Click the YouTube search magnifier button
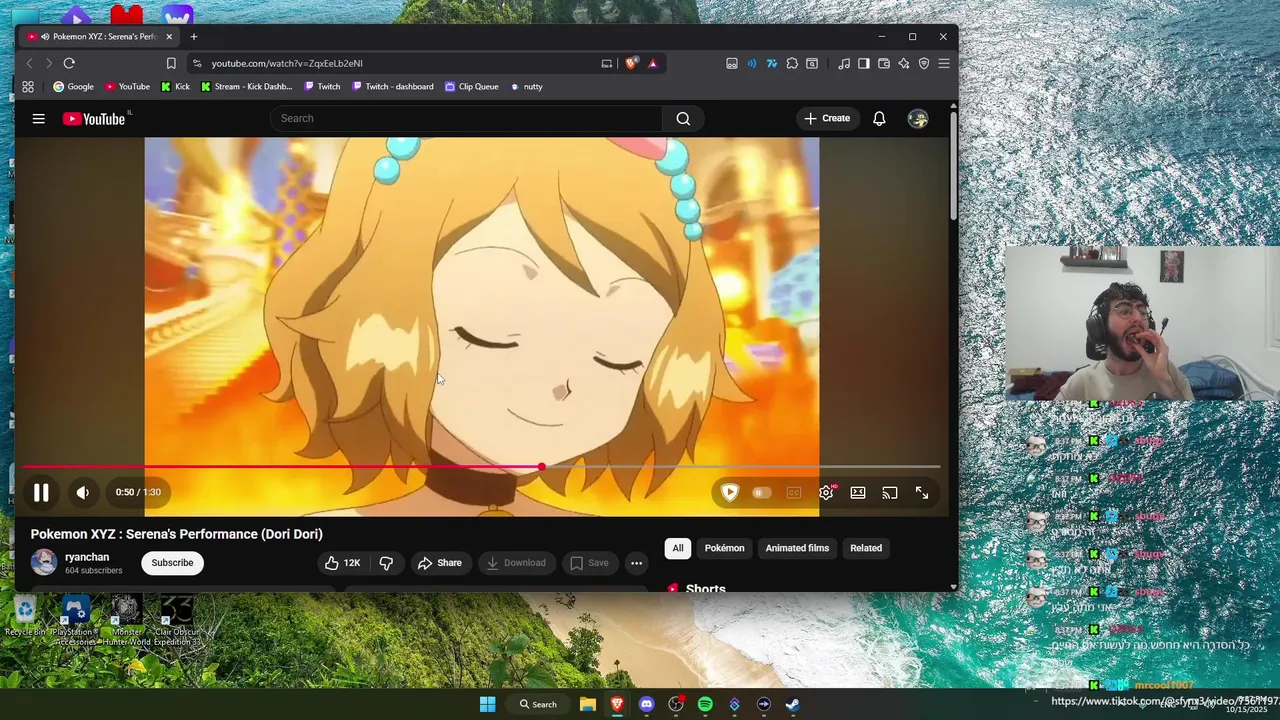 click(x=683, y=118)
